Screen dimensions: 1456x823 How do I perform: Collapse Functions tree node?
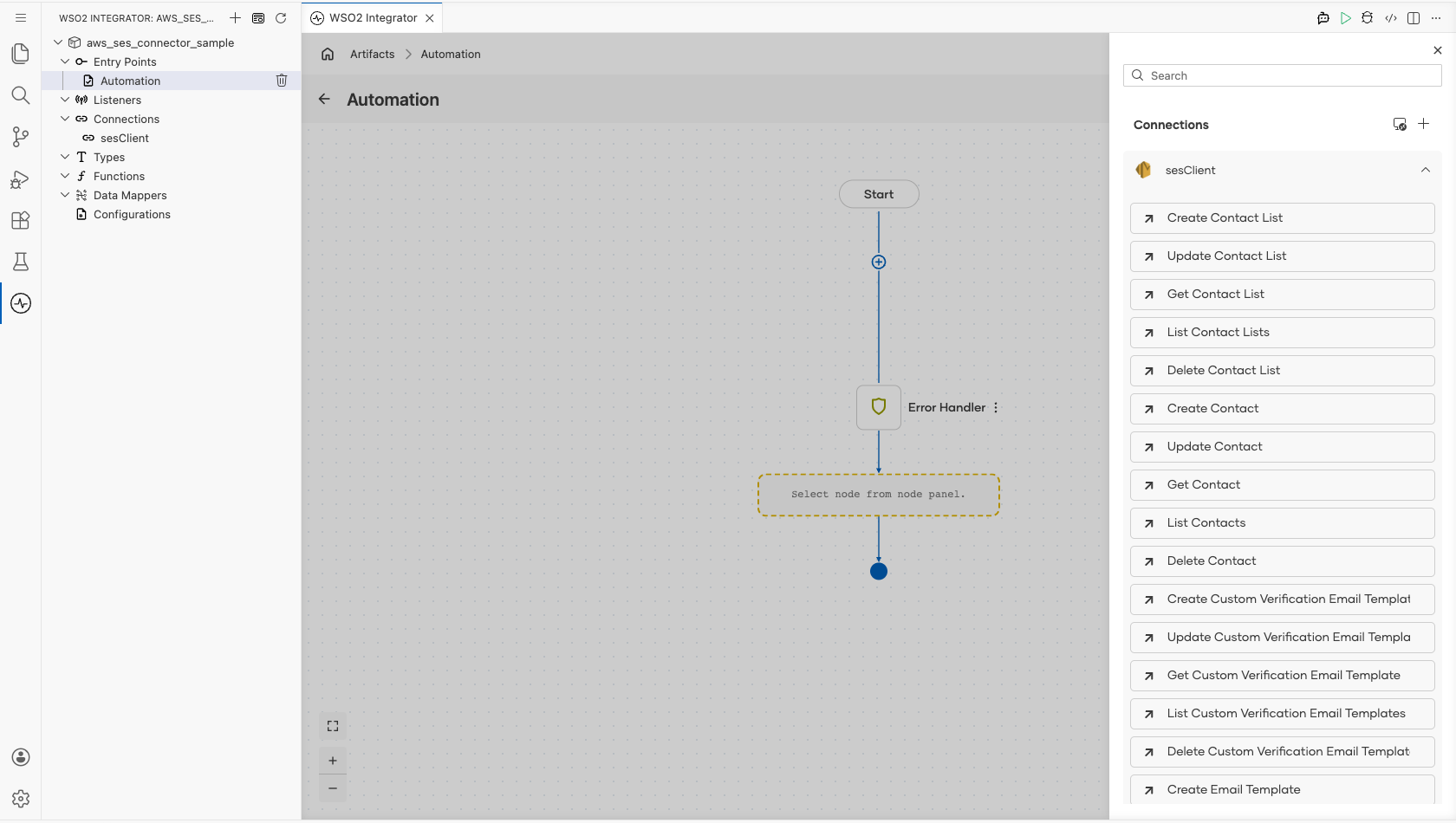point(65,176)
